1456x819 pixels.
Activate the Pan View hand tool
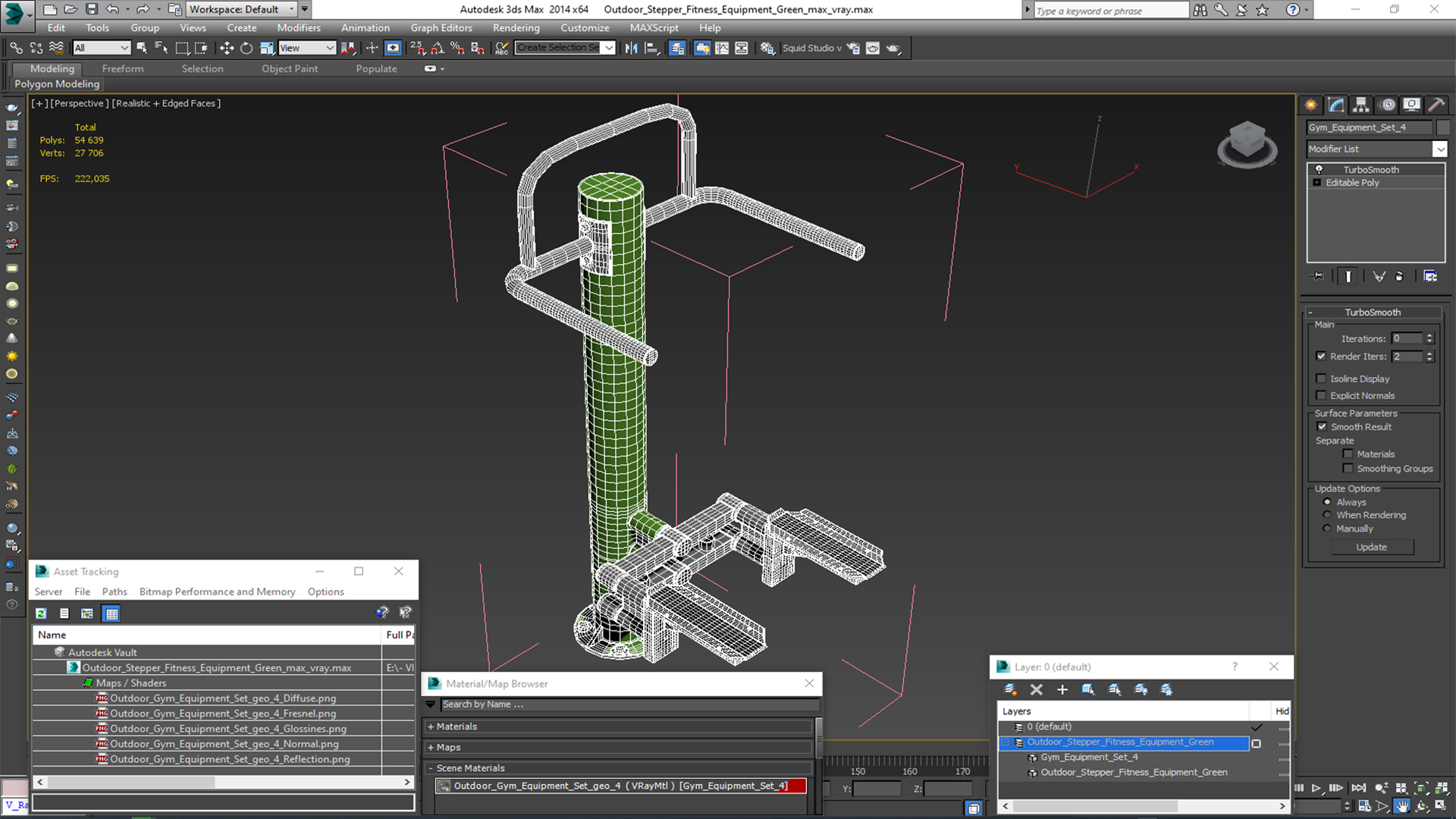click(x=1401, y=806)
